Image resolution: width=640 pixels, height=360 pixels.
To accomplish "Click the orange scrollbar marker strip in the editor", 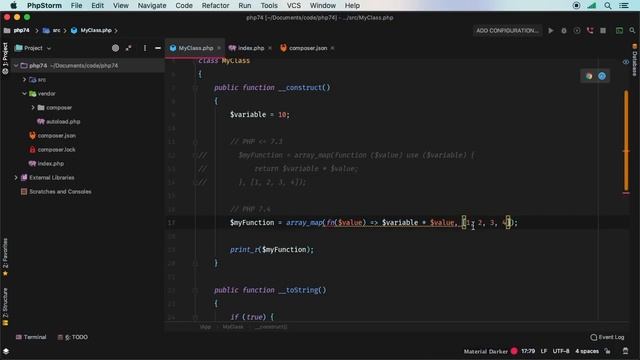I will [x=626, y=141].
